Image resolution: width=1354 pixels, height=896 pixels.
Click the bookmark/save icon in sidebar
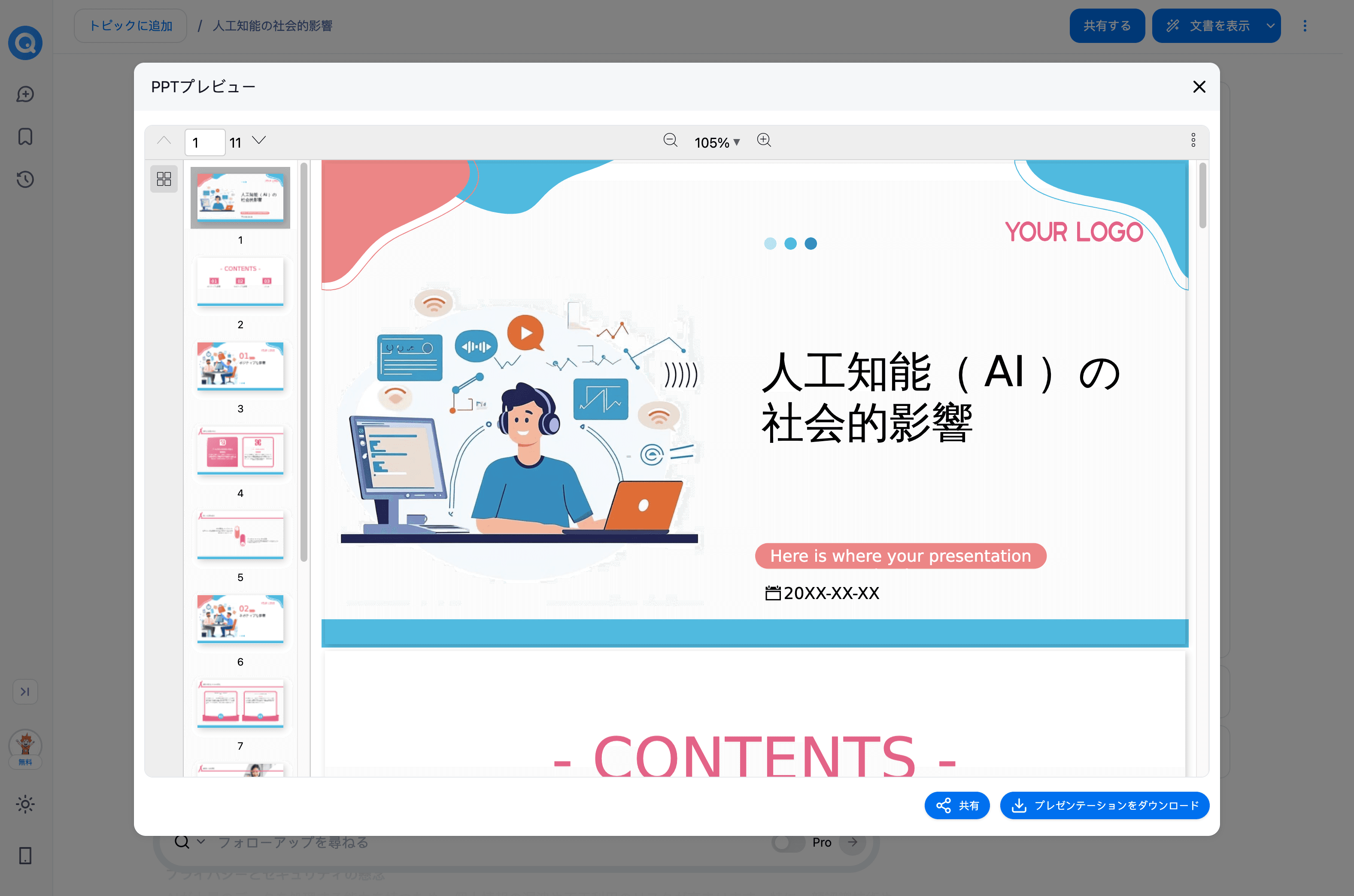(27, 137)
